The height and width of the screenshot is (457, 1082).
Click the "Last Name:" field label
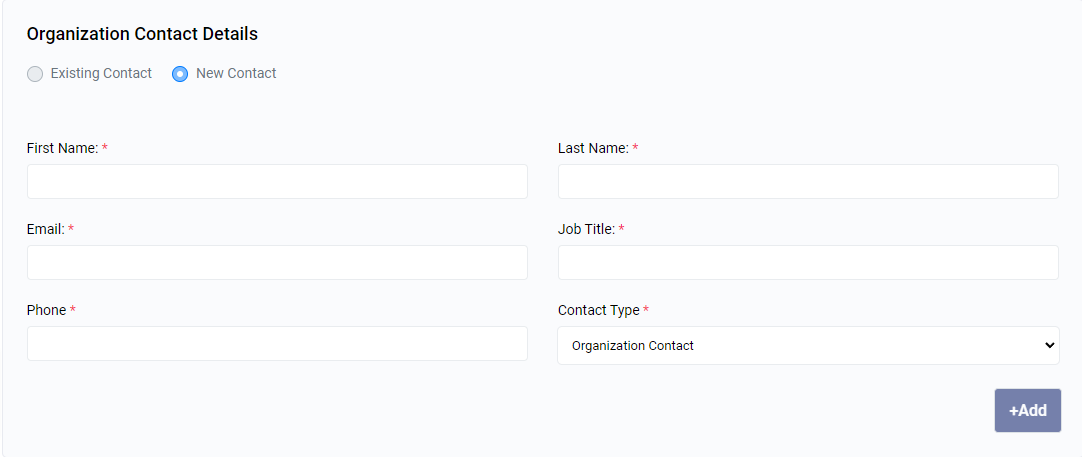click(x=593, y=148)
